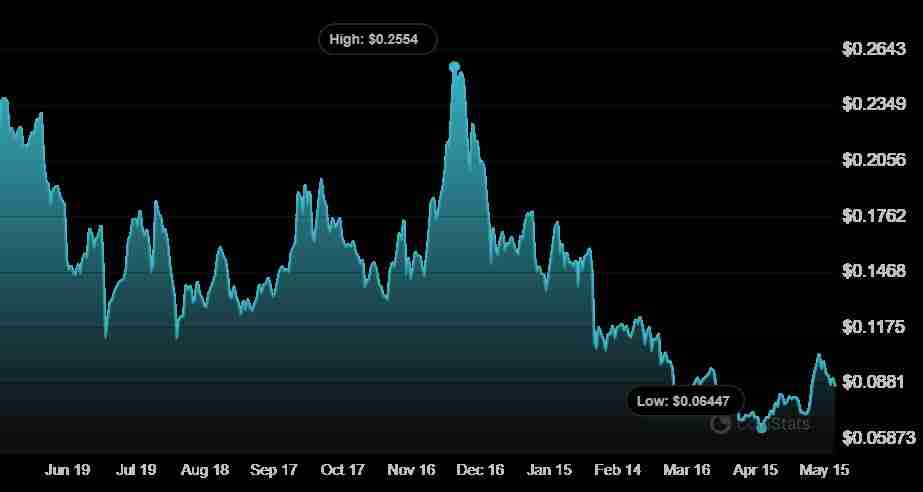Click the $0.05873 price axis label

coord(877,438)
